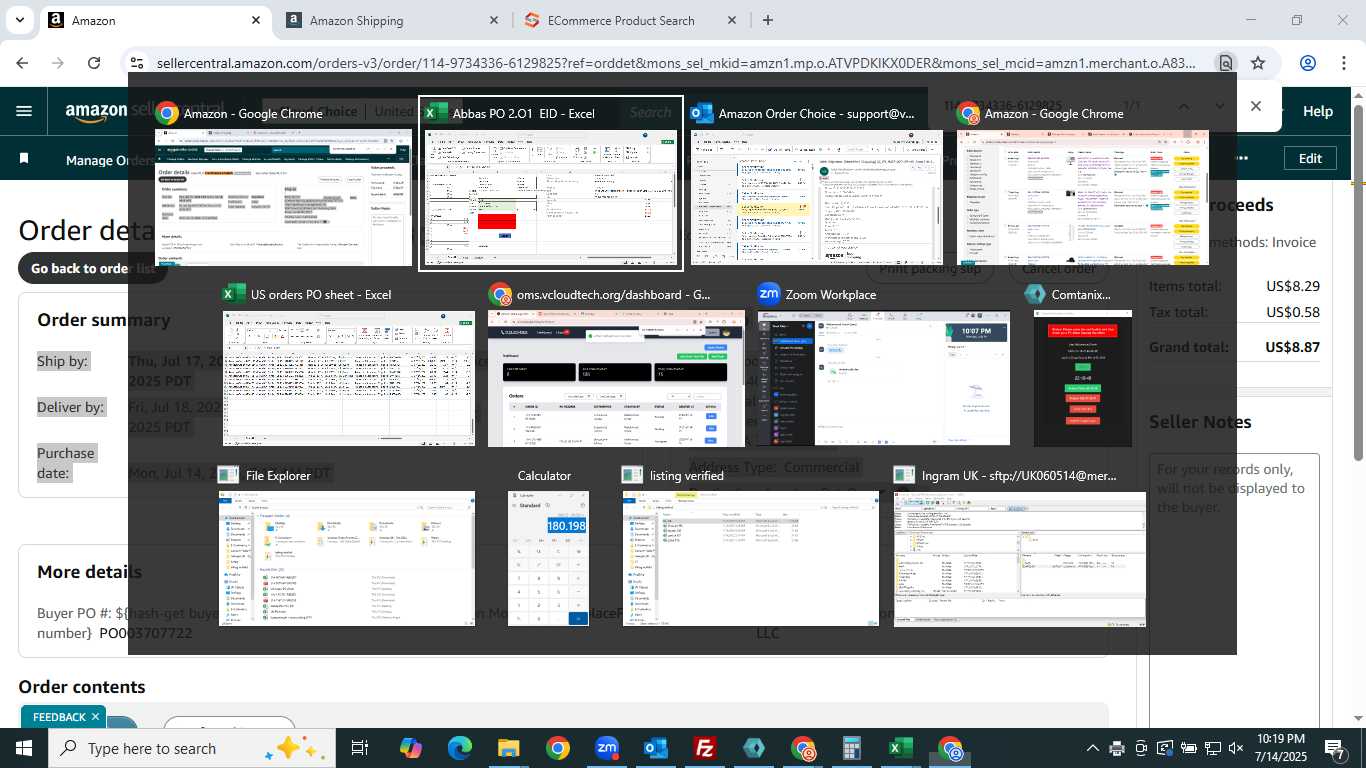Image resolution: width=1366 pixels, height=768 pixels.
Task: Switch to oms.vcloudtech.org dashboard Chrome window
Action: pyautogui.click(x=616, y=365)
